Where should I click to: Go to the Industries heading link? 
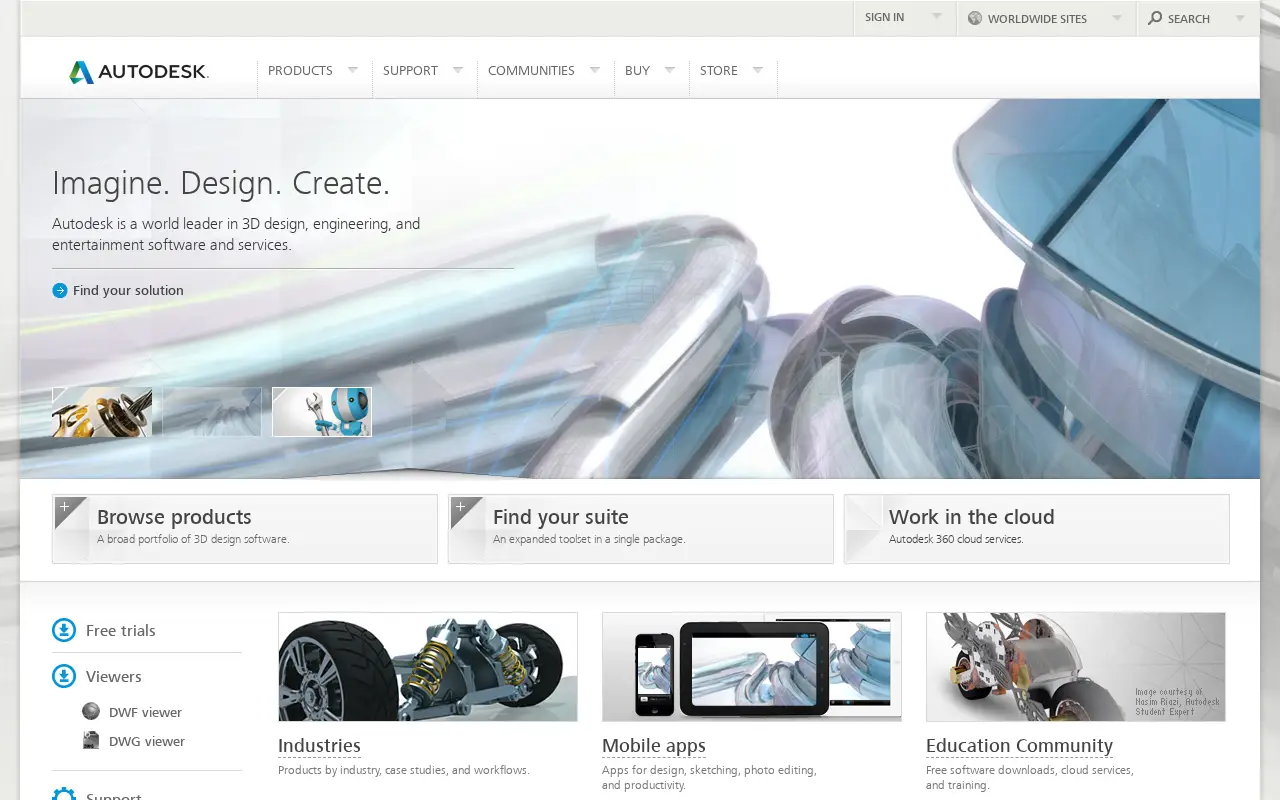click(x=319, y=746)
